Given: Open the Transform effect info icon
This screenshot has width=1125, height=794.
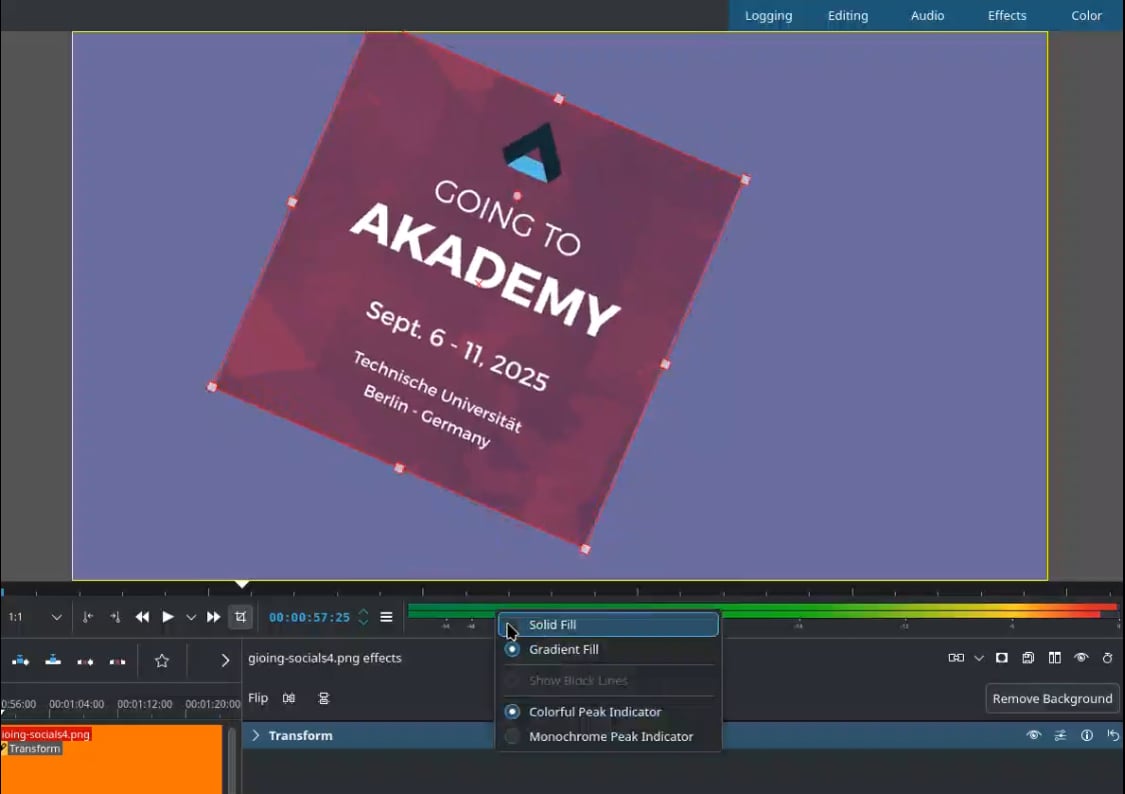Looking at the screenshot, I should [x=1087, y=735].
